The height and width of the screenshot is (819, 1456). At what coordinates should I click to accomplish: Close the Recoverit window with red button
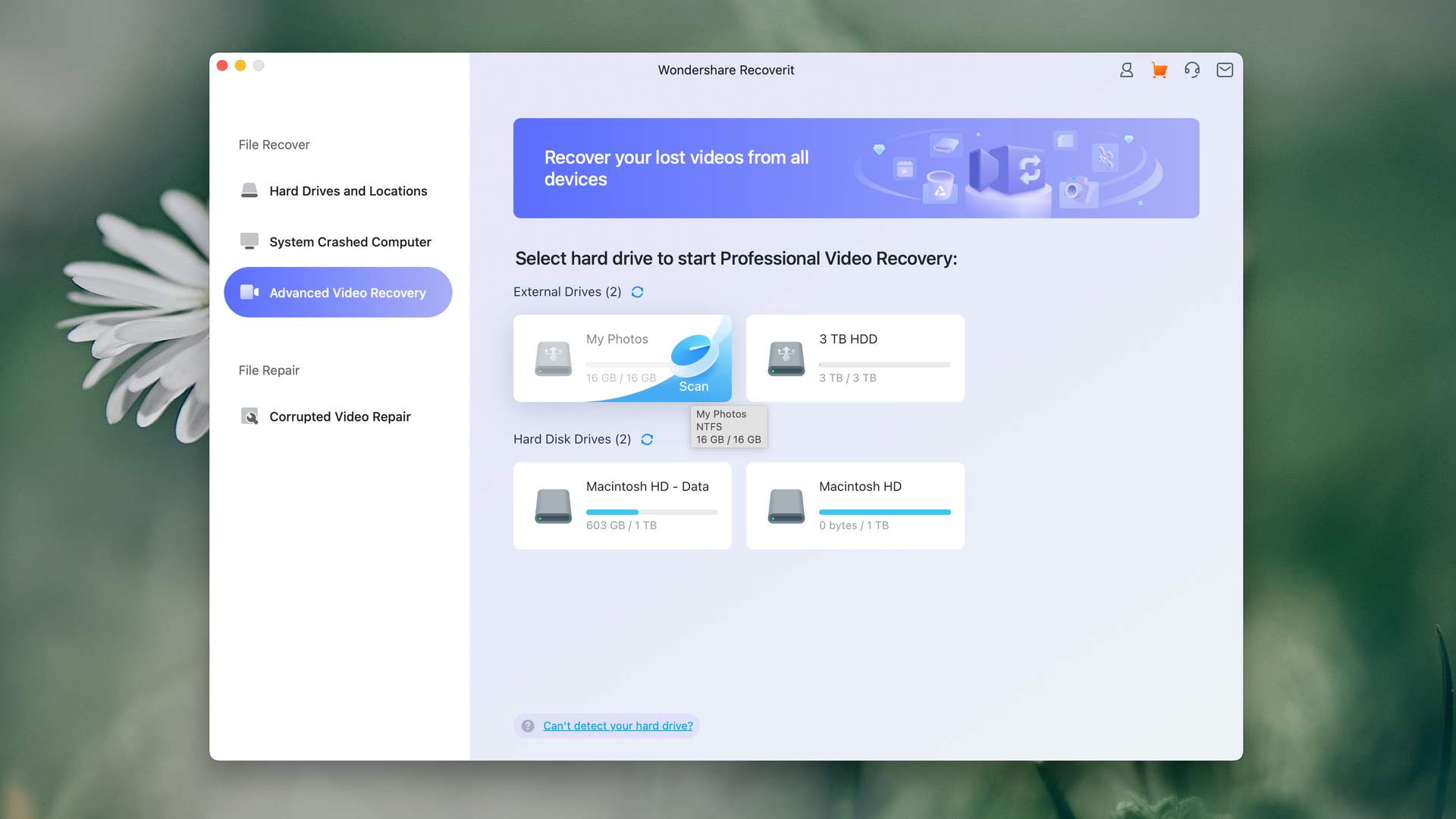[222, 65]
